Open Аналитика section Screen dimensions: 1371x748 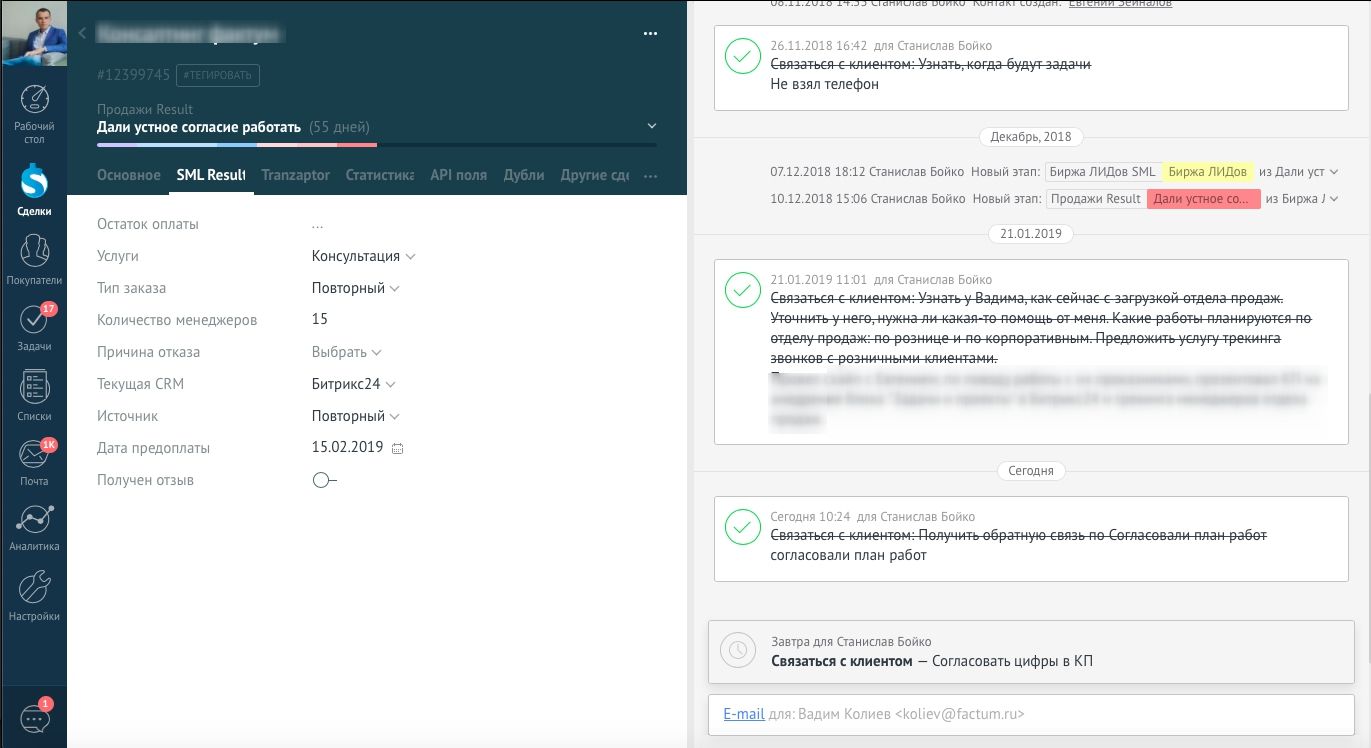[34, 527]
